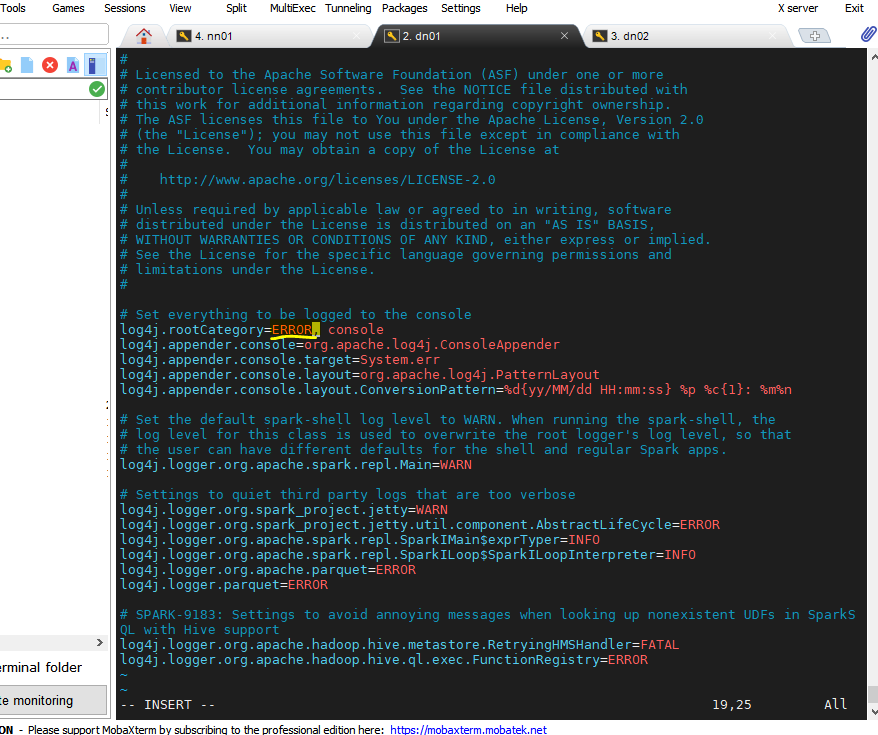The height and width of the screenshot is (735, 878).
Task: Open a new tab with plus icon
Action: click(815, 36)
